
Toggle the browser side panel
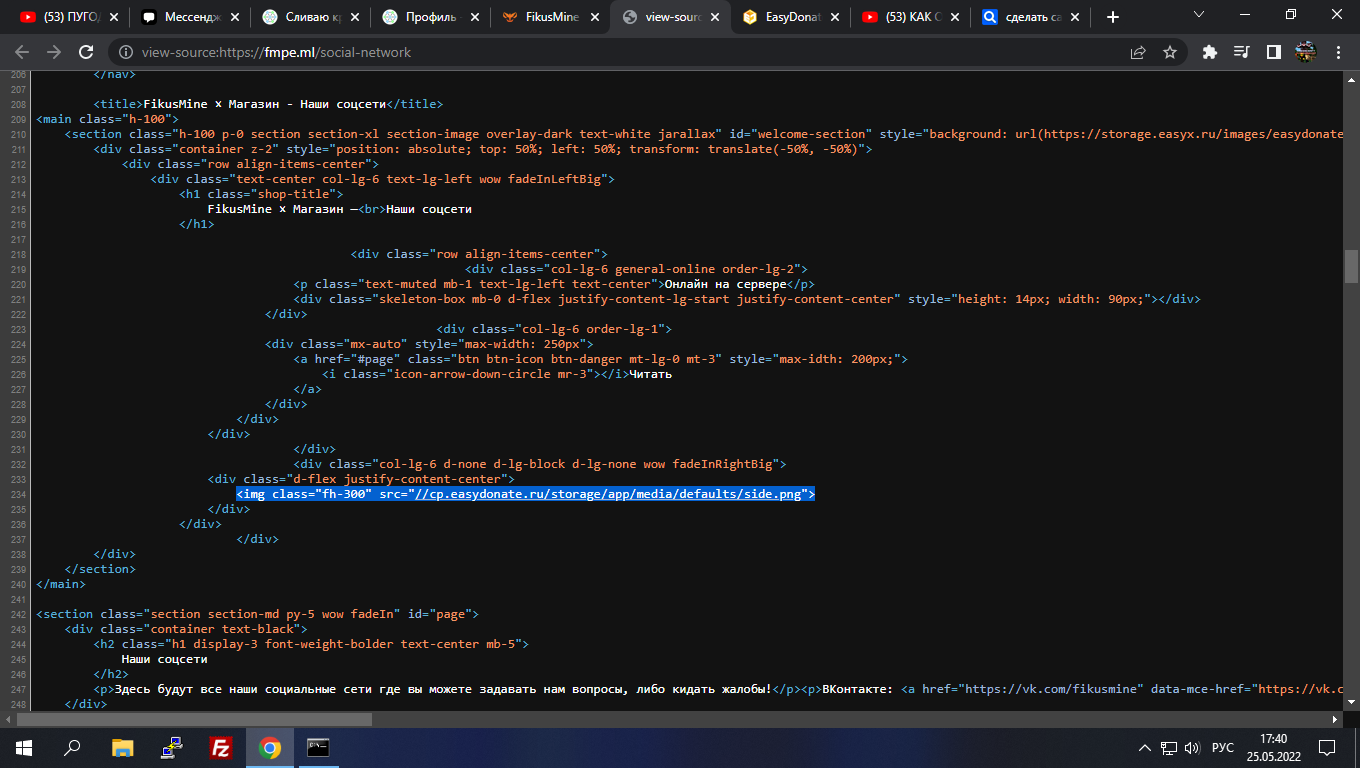coord(1273,52)
